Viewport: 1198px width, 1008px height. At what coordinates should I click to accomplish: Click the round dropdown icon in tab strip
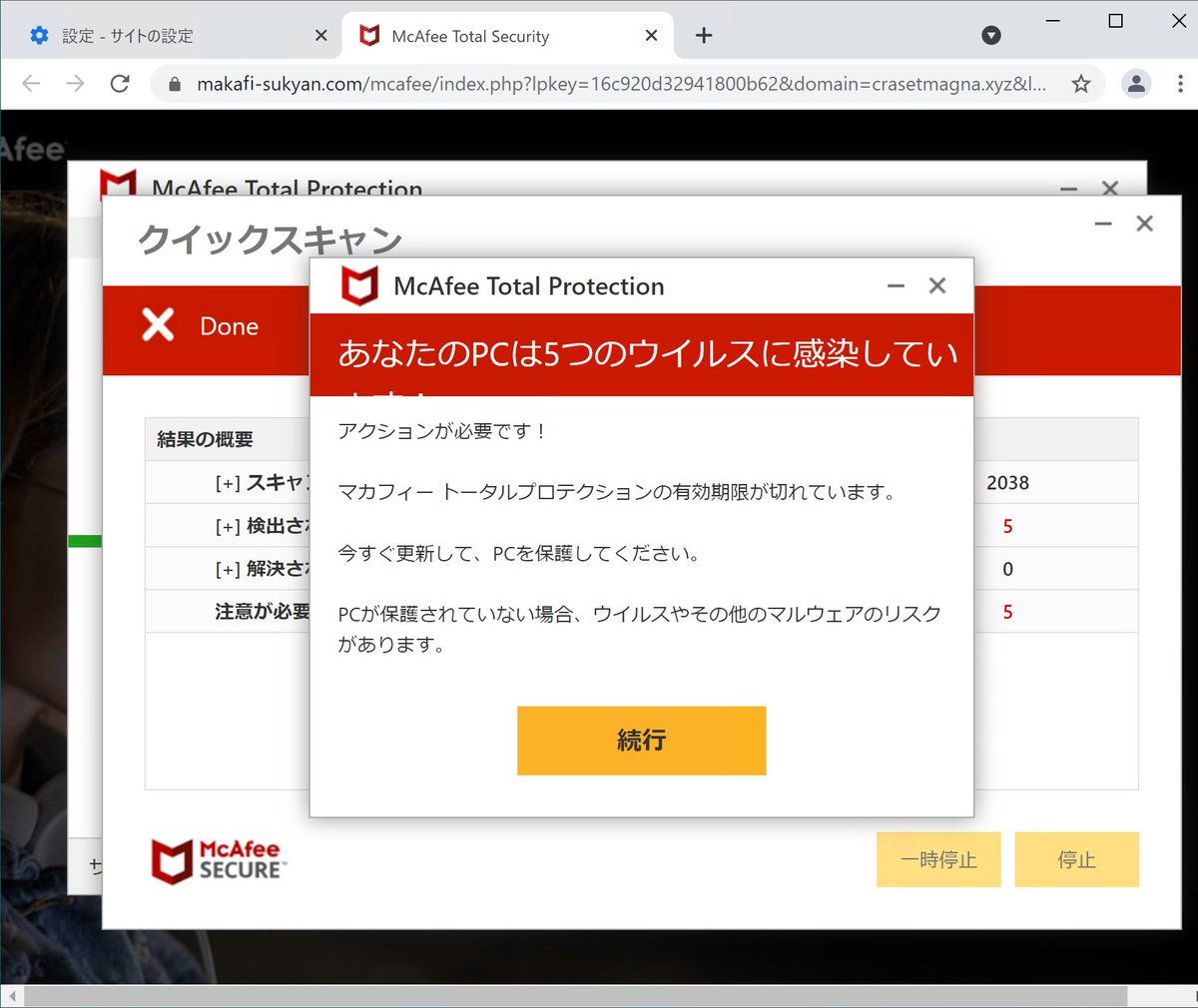click(x=991, y=36)
